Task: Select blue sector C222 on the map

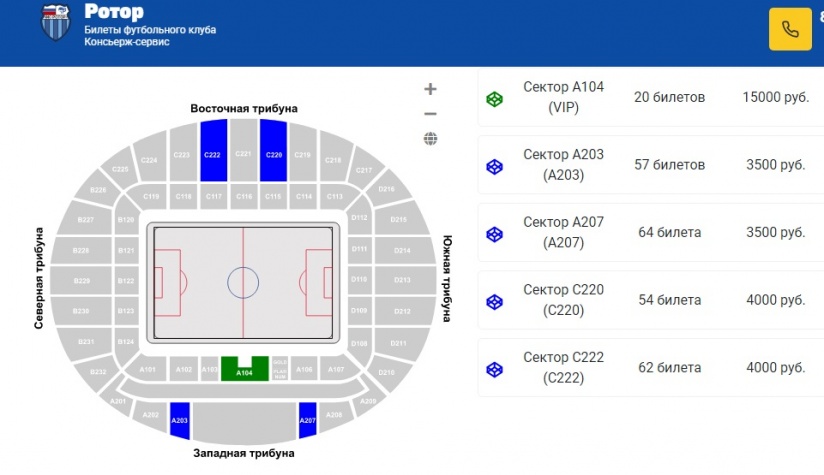Action: (213, 151)
